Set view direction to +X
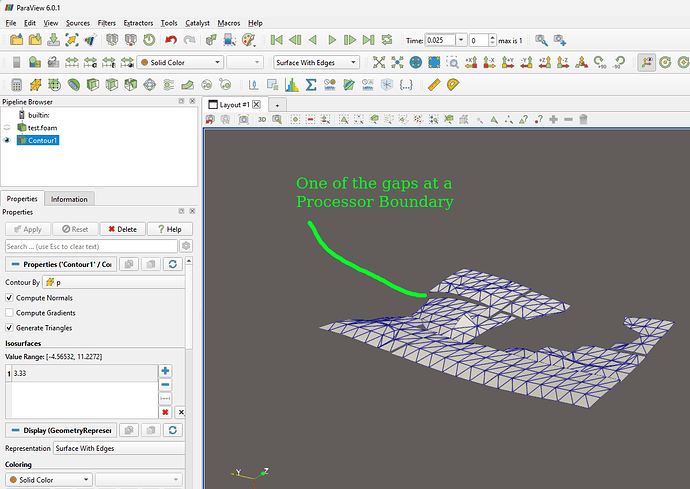The width and height of the screenshot is (690, 489). click(x=473, y=62)
